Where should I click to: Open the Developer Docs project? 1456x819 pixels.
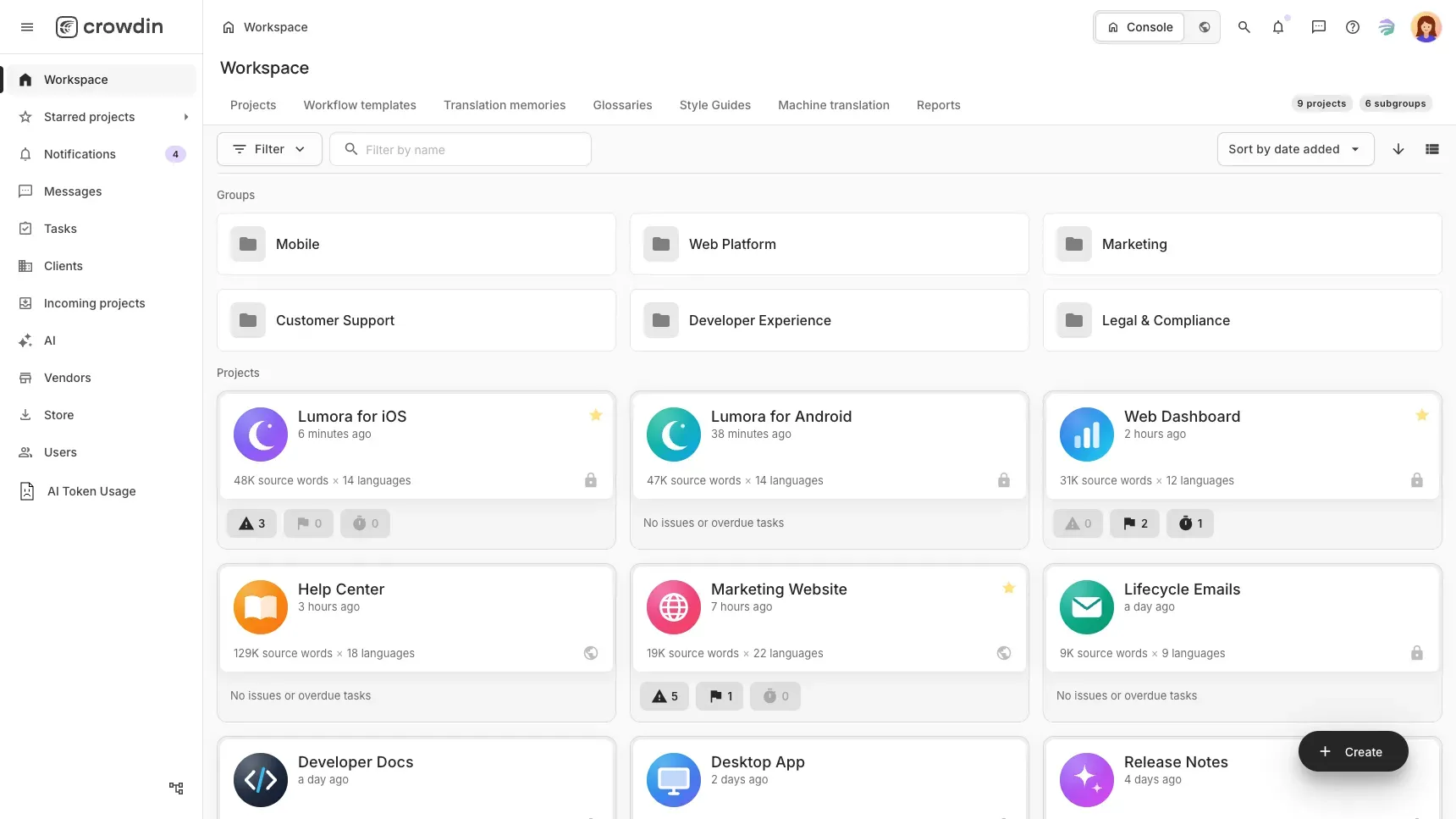coord(416,777)
